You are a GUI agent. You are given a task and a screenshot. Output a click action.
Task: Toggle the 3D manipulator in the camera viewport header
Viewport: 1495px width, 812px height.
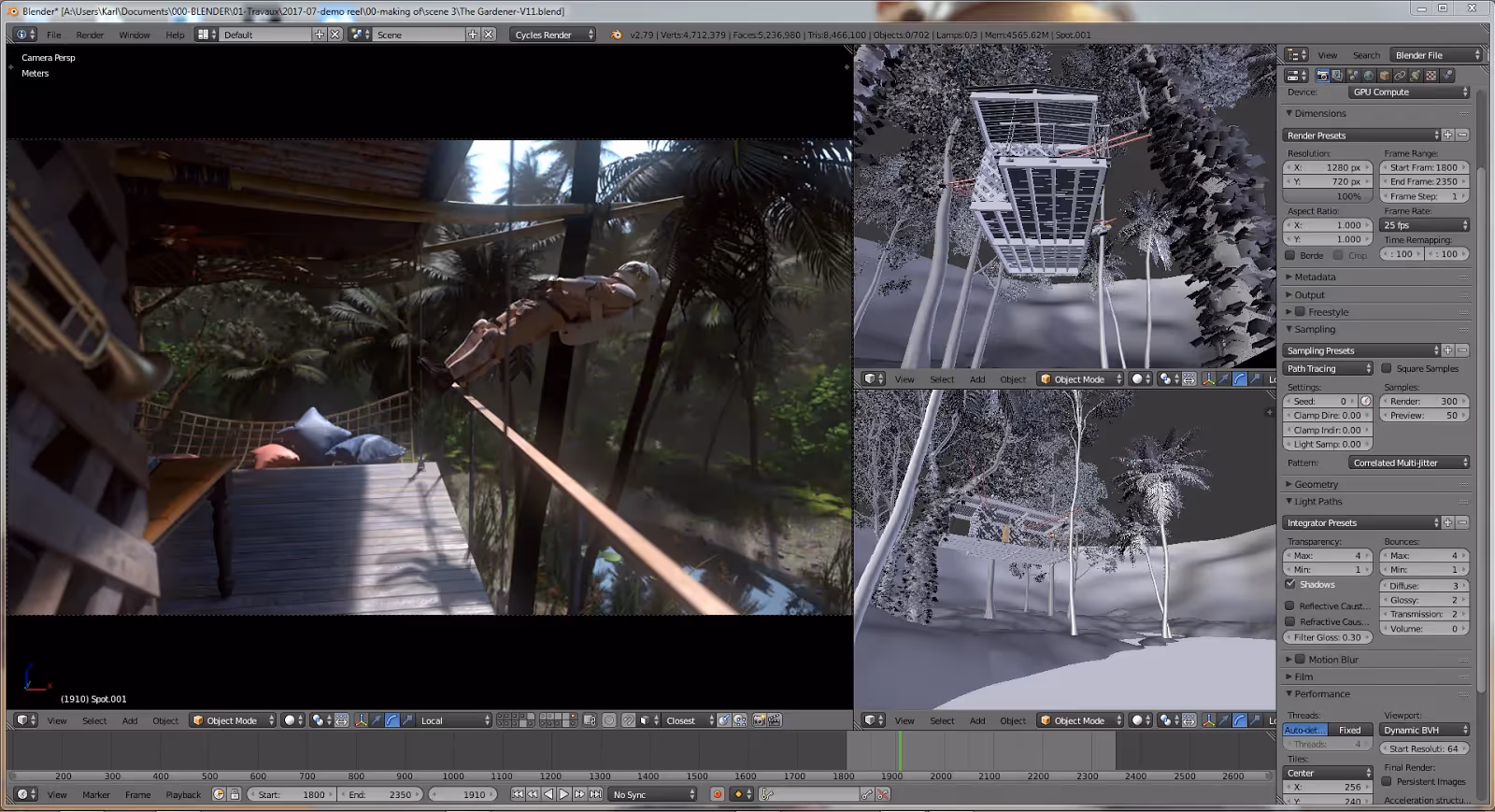click(362, 720)
